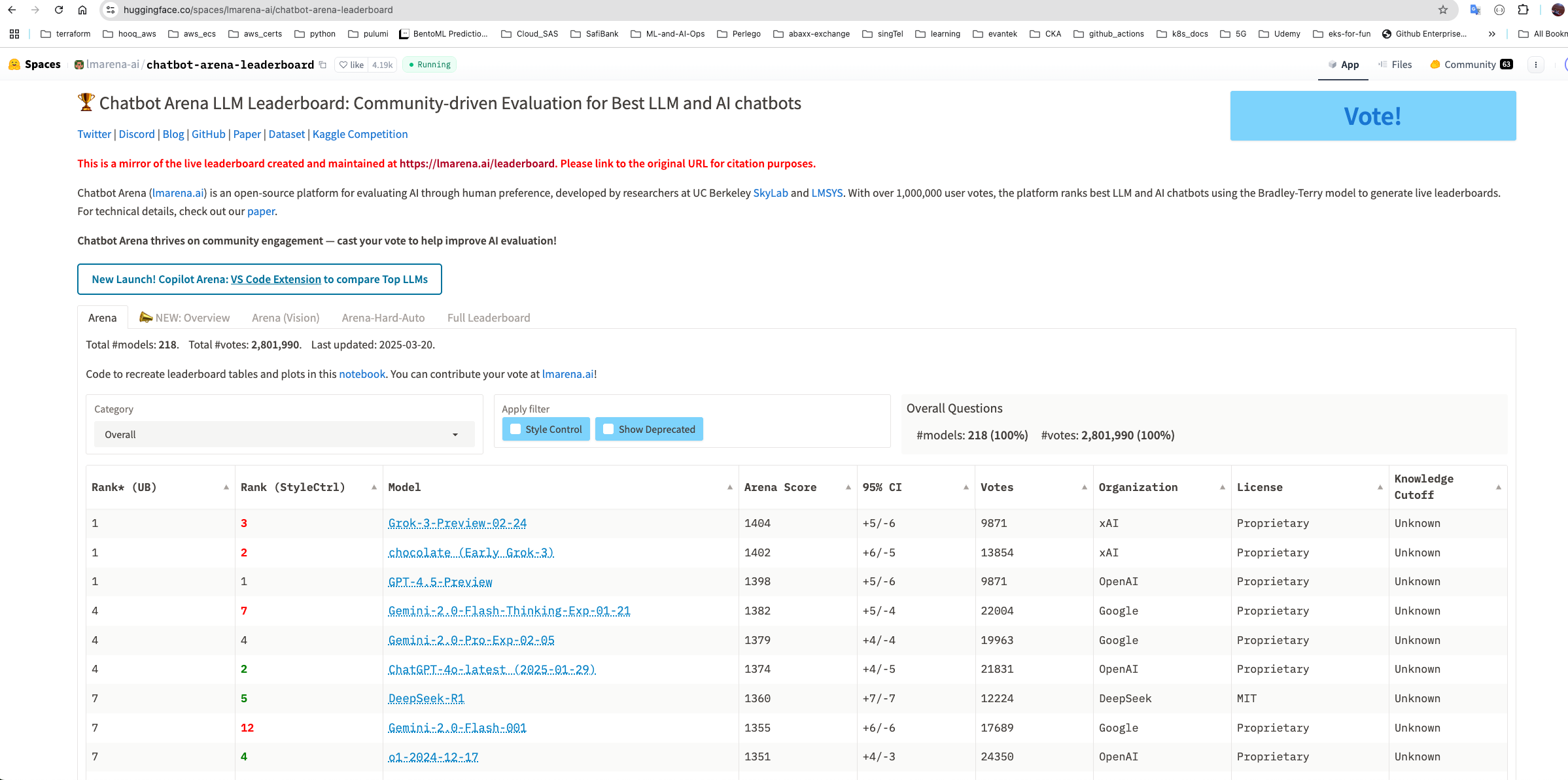The height and width of the screenshot is (780, 1568).
Task: Open the browser home icon
Action: (x=82, y=10)
